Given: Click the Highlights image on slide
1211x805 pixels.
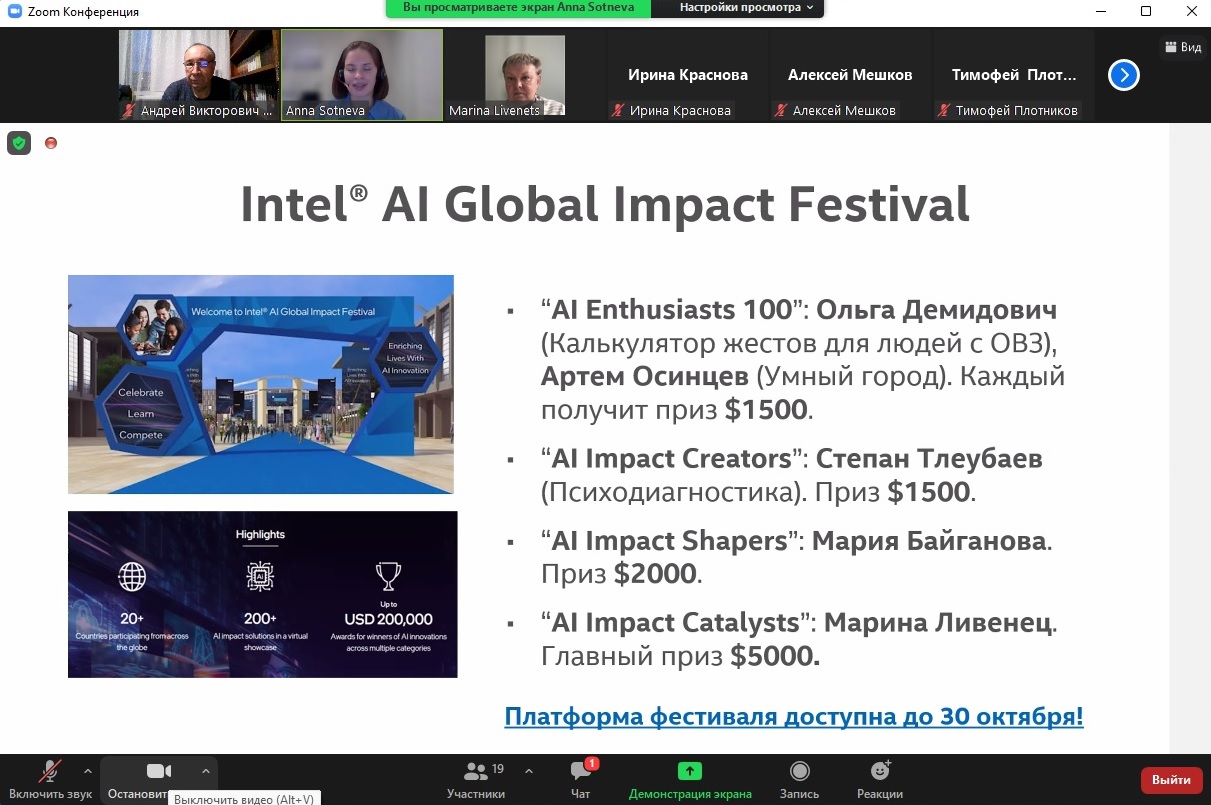Looking at the screenshot, I should 263,595.
